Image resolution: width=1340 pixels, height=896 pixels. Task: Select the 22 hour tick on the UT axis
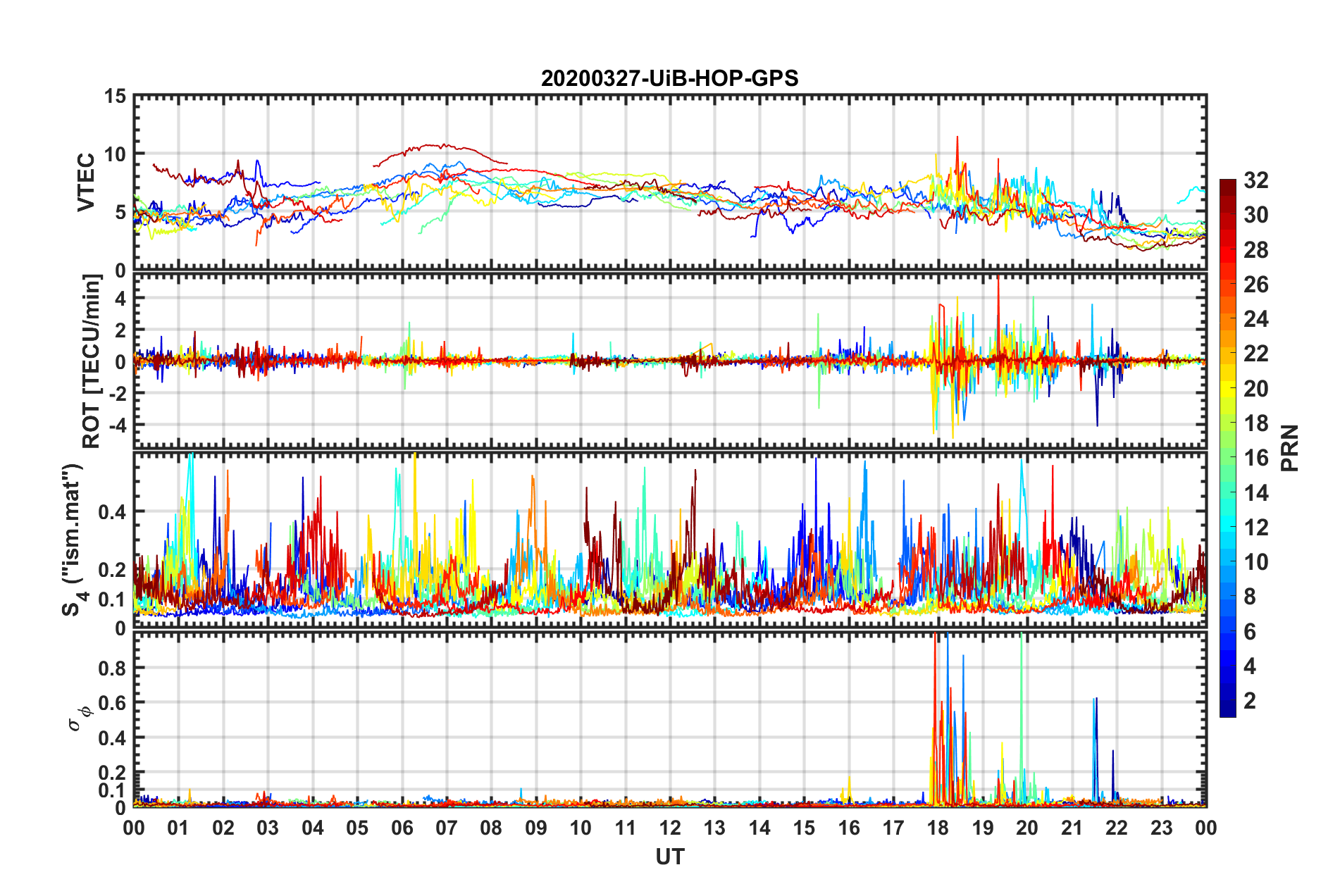click(x=1117, y=828)
